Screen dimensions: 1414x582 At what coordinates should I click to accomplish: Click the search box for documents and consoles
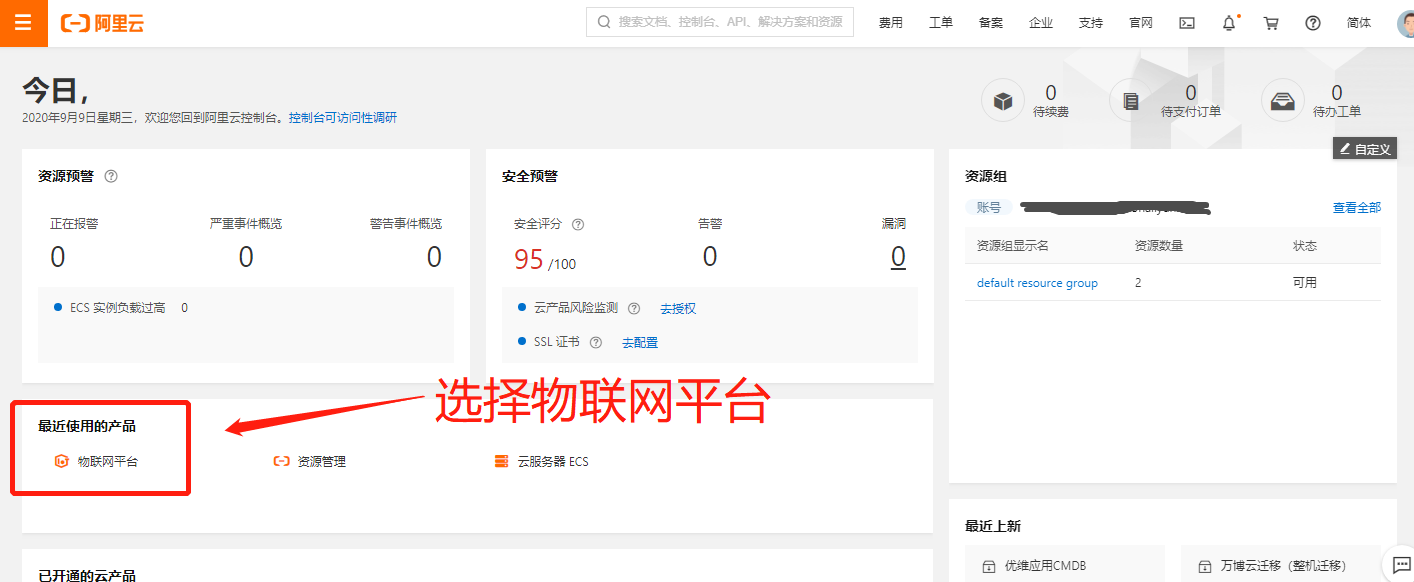coord(720,22)
